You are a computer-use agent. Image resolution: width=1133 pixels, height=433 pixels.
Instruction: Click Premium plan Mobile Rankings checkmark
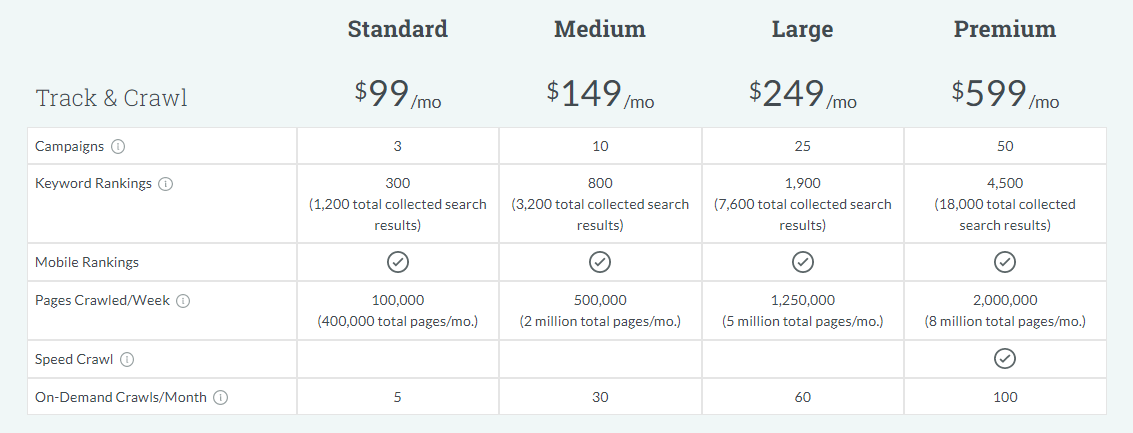click(x=1004, y=262)
